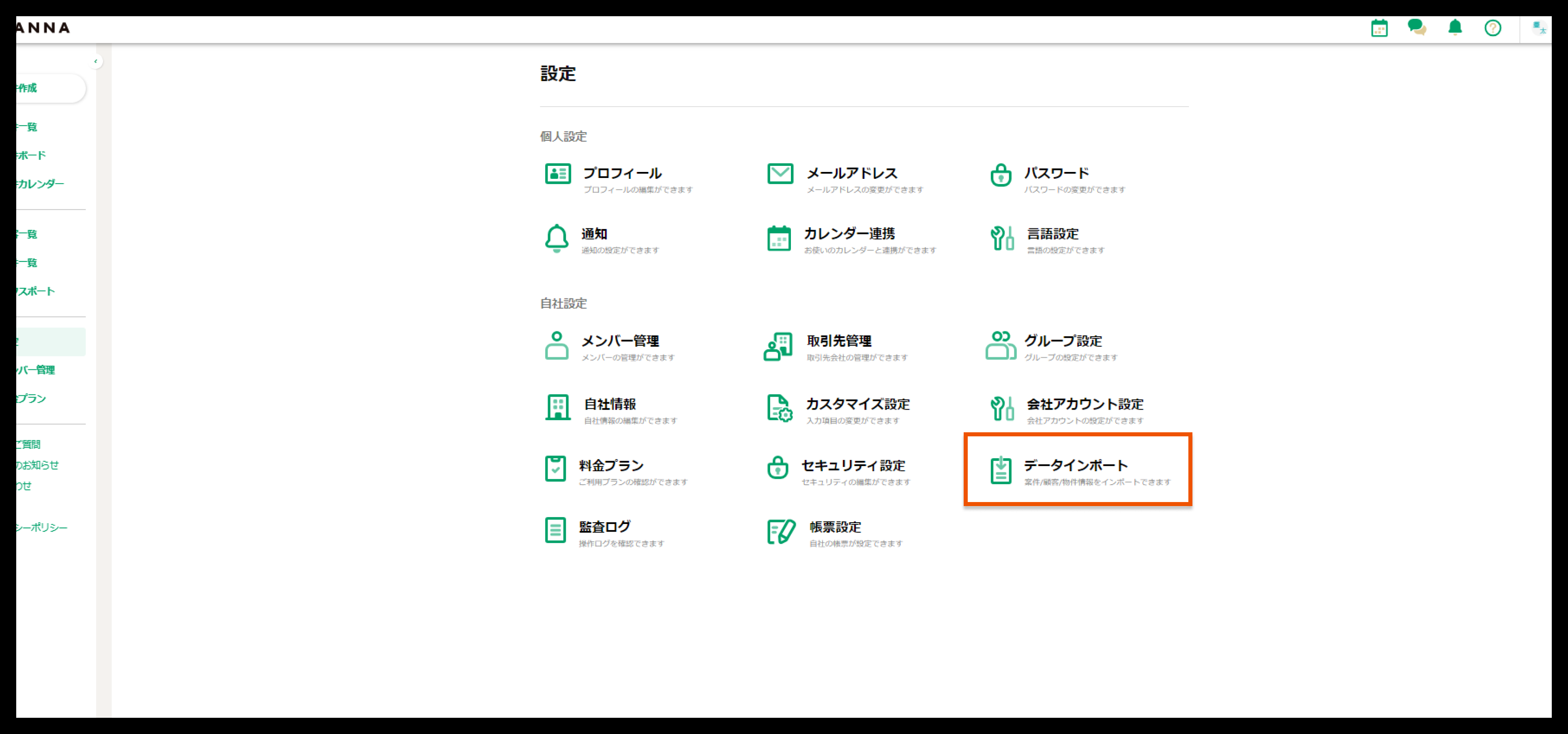This screenshot has height=734, width=1568.
Task: Select カレンダー item in left sidebar
Action: [40, 184]
